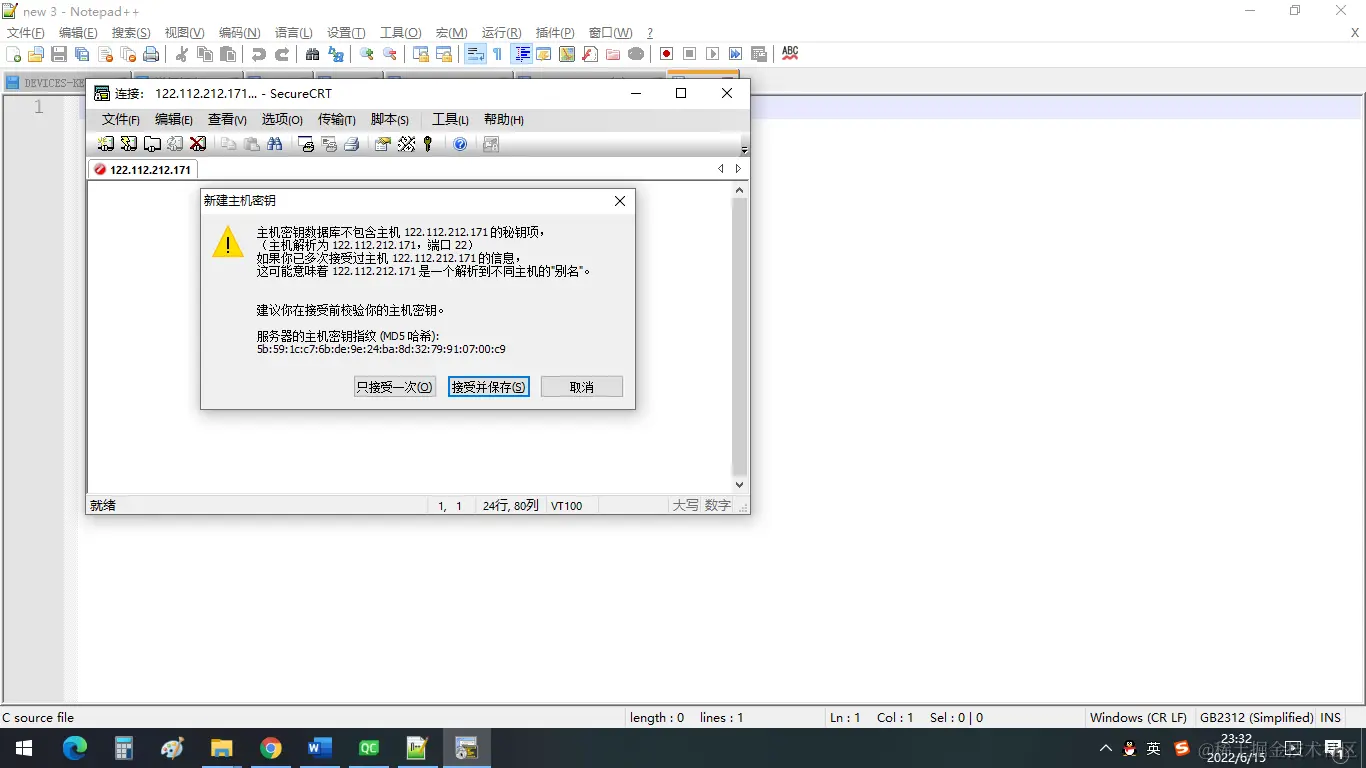Click 取消 button in host key dialog
Image resolution: width=1366 pixels, height=768 pixels.
pyautogui.click(x=582, y=387)
